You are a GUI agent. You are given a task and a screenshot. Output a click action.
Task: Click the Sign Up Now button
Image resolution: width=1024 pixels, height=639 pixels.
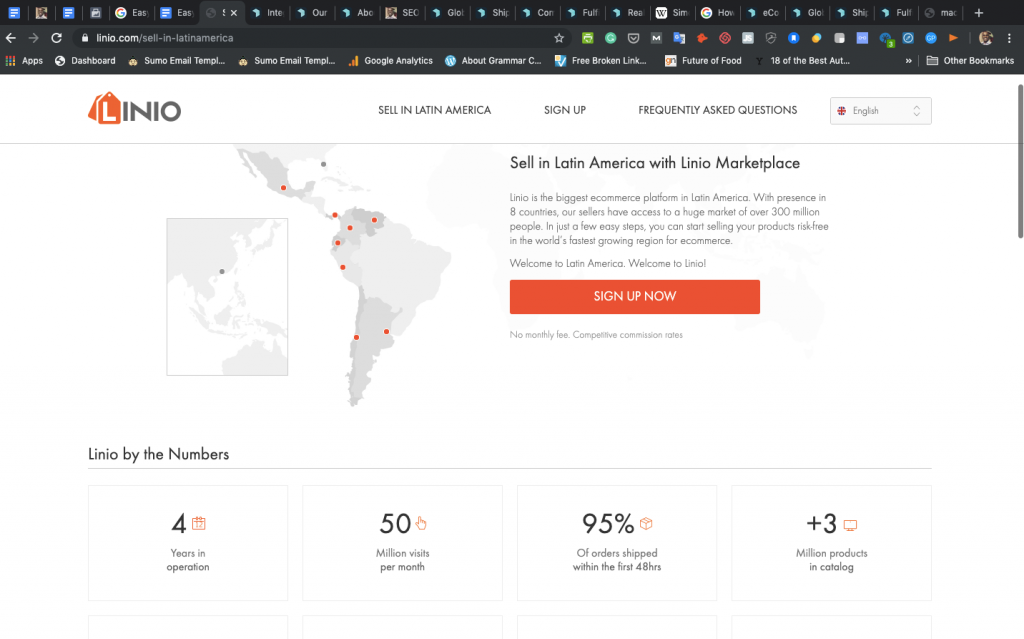[635, 297]
